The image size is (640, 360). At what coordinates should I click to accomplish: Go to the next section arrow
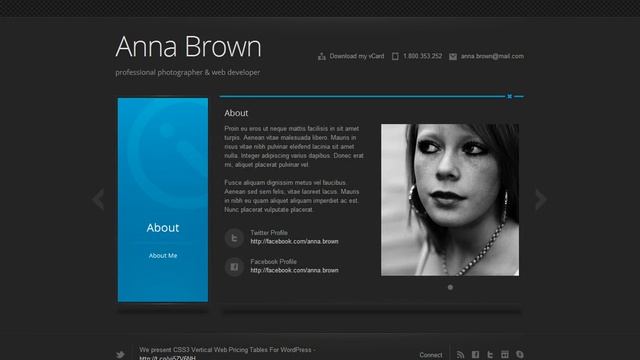(541, 200)
